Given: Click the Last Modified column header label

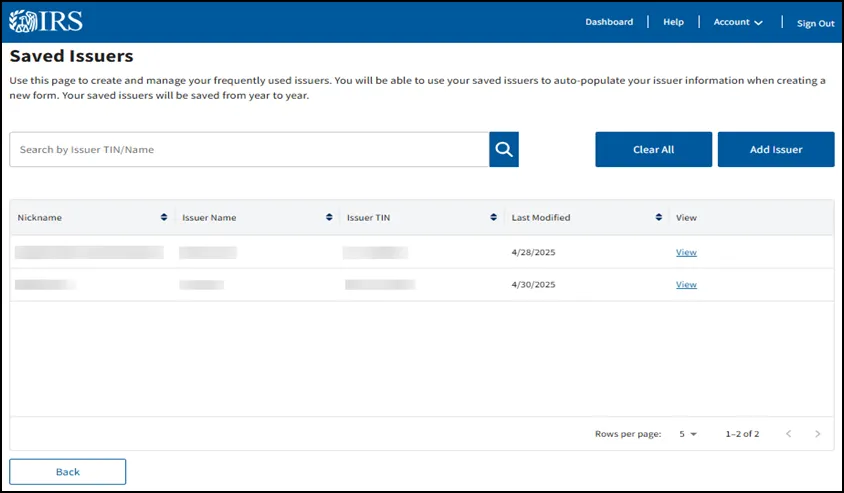Looking at the screenshot, I should [541, 217].
